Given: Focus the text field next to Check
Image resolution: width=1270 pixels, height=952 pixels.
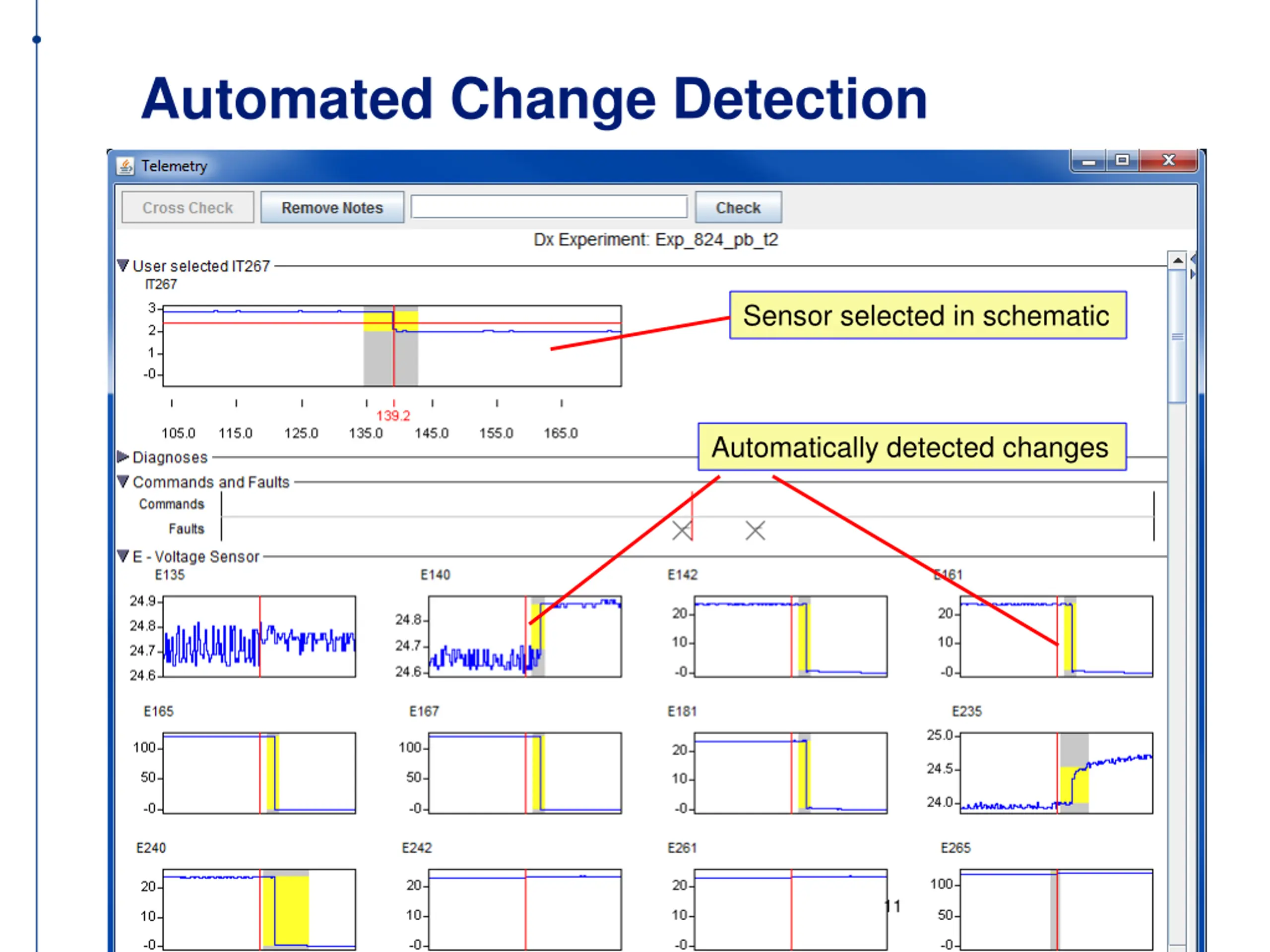Looking at the screenshot, I should pyautogui.click(x=549, y=207).
